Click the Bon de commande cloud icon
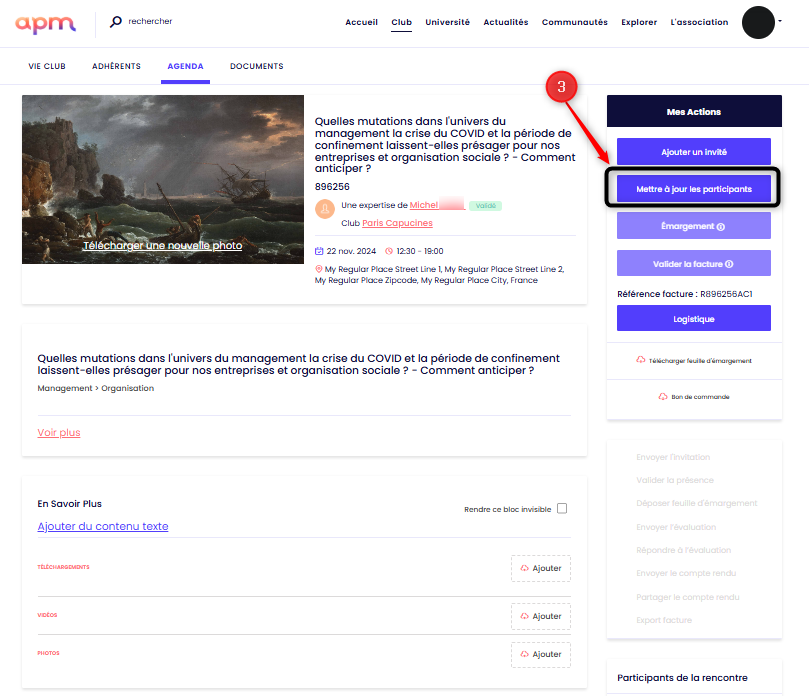The image size is (809, 696). point(662,397)
